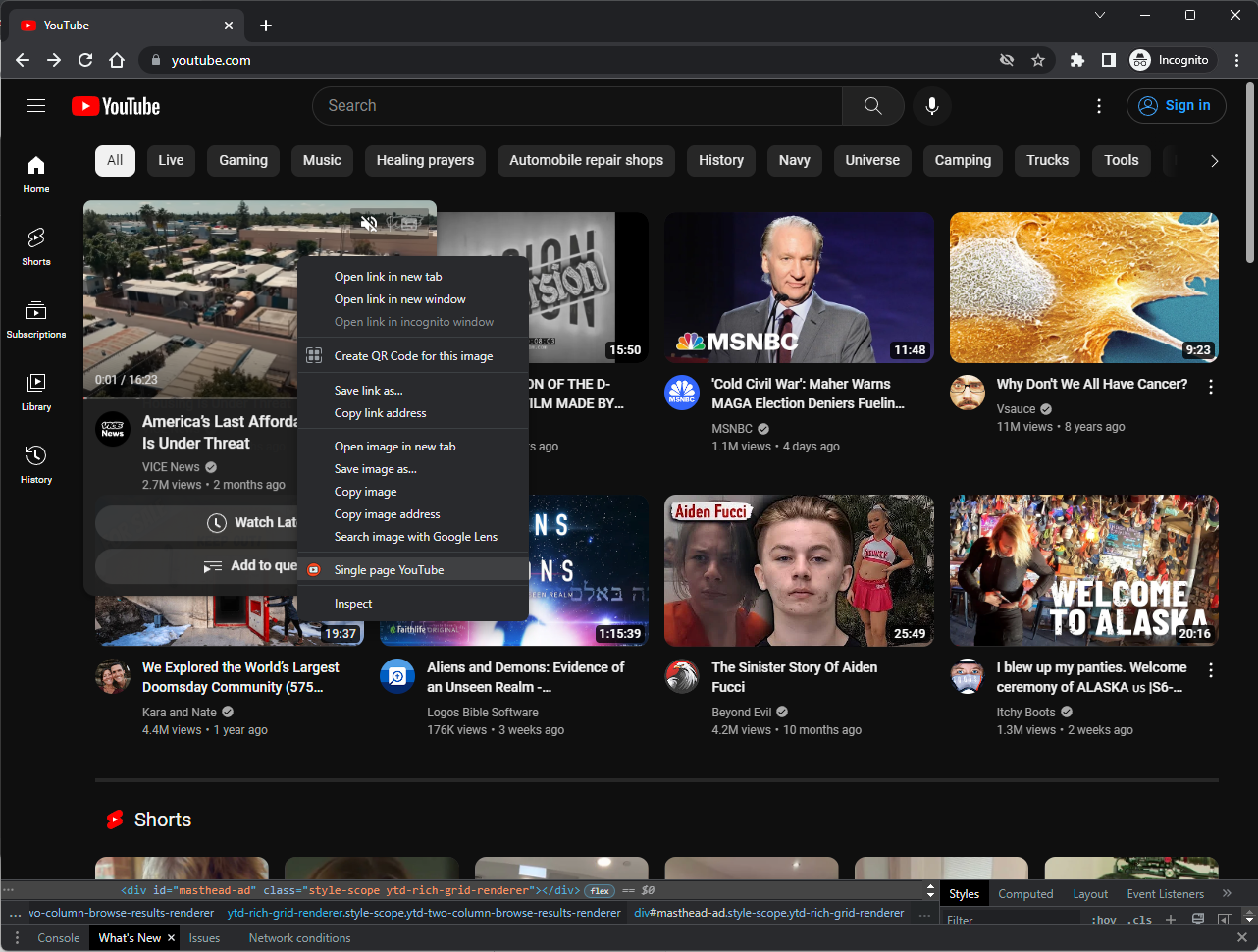Click the VICE News channel avatar
The image size is (1258, 952).
click(x=113, y=429)
